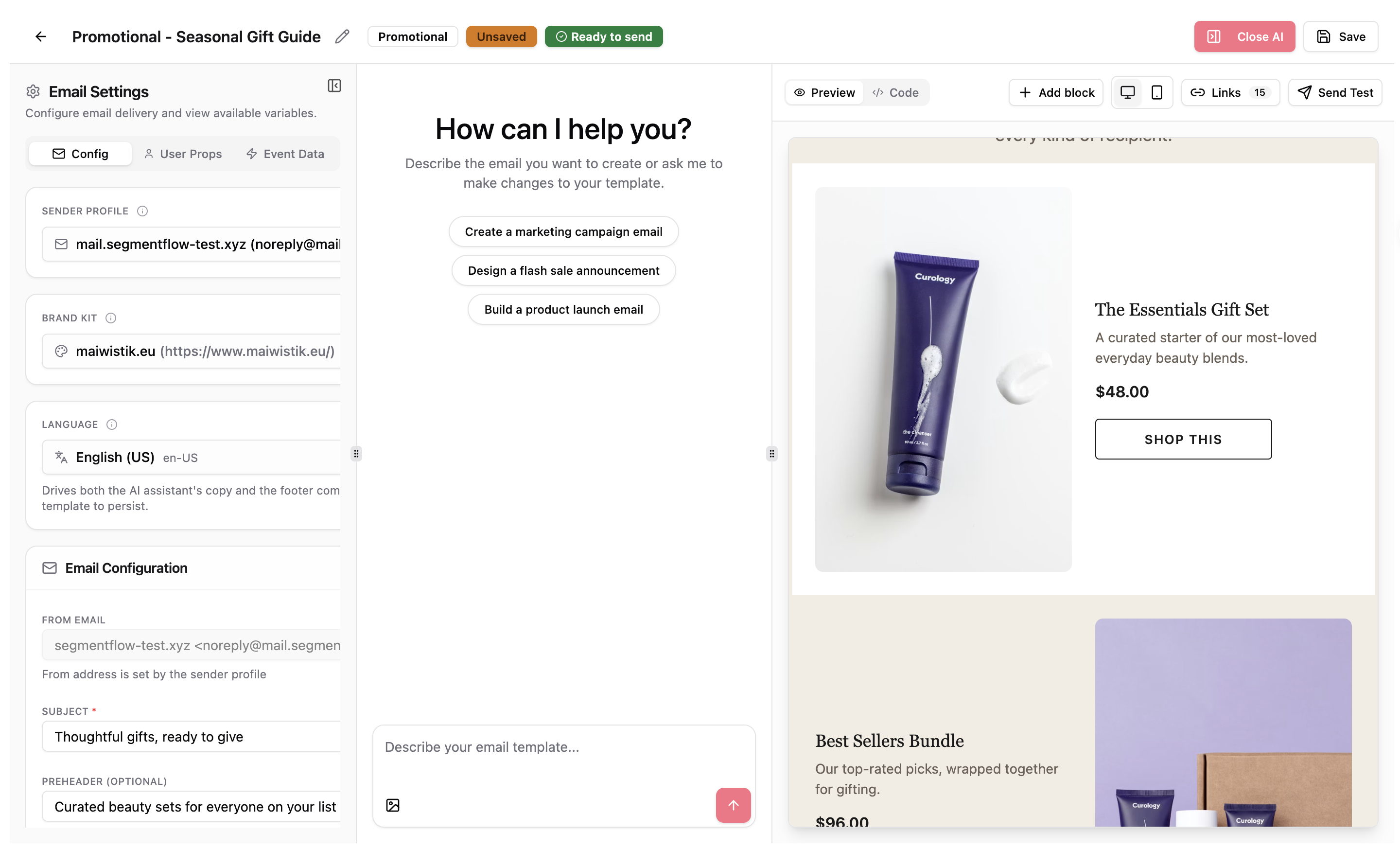Edit template name with pencil icon

(342, 37)
